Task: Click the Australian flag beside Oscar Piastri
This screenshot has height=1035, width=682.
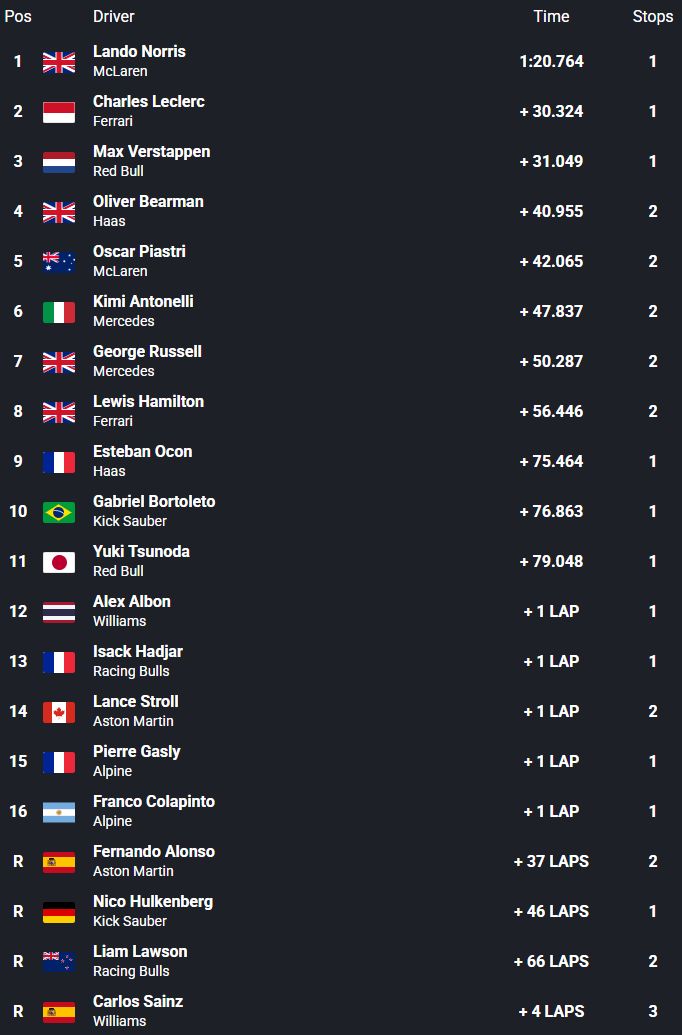Action: coord(59,262)
